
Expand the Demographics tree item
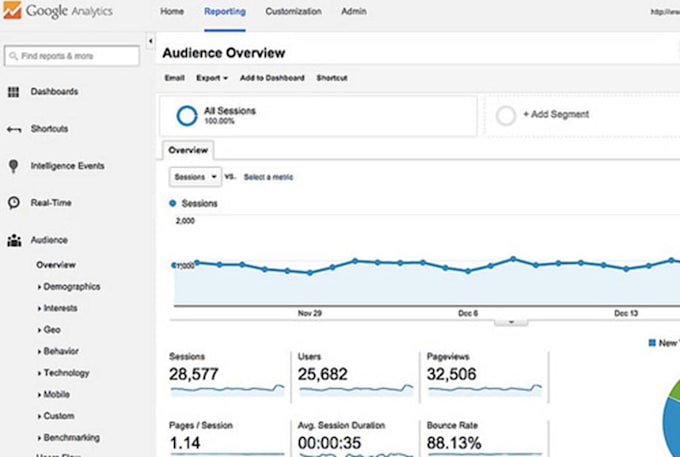click(70, 287)
